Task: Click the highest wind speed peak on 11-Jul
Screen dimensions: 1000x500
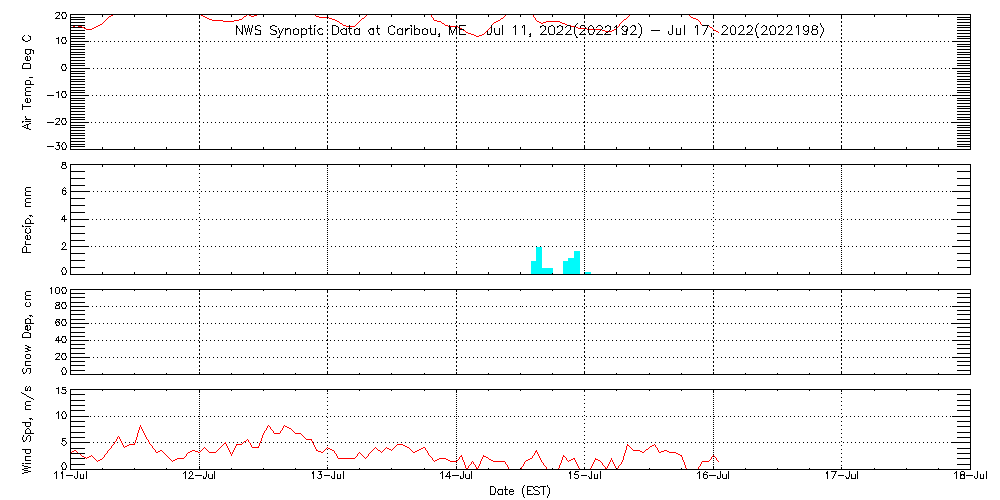Action: tap(140, 426)
